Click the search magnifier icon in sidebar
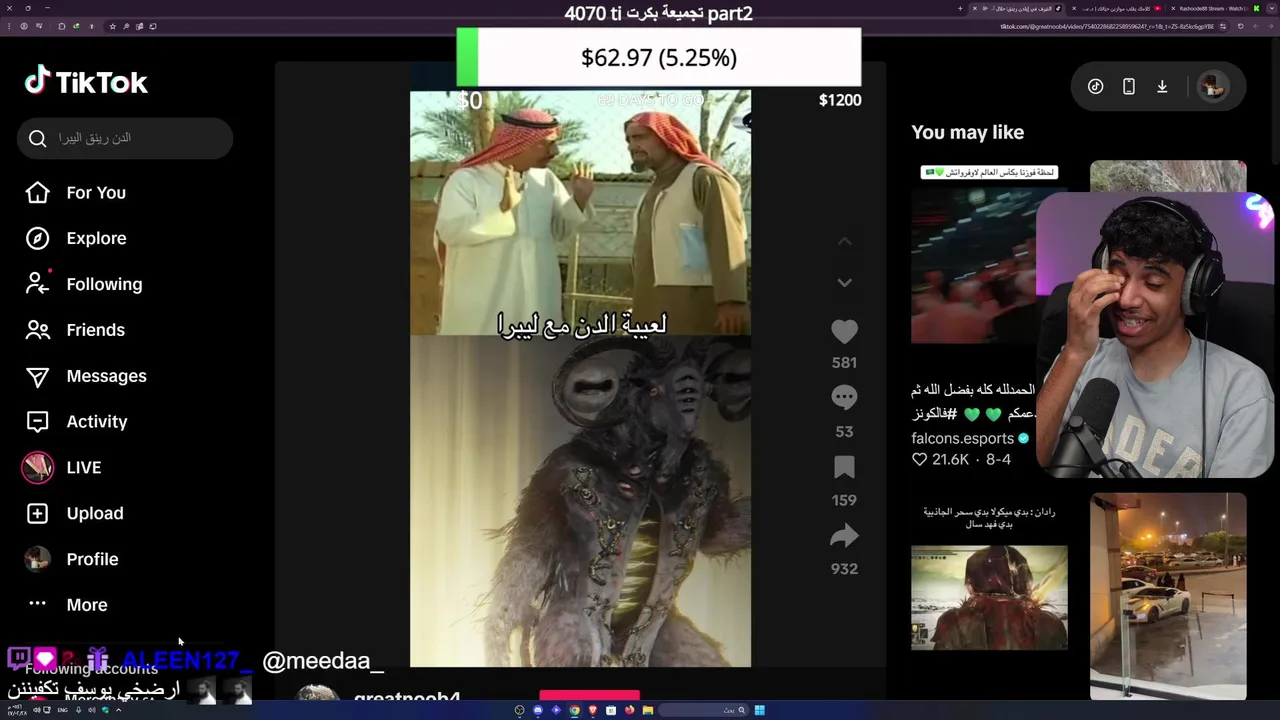 click(38, 138)
